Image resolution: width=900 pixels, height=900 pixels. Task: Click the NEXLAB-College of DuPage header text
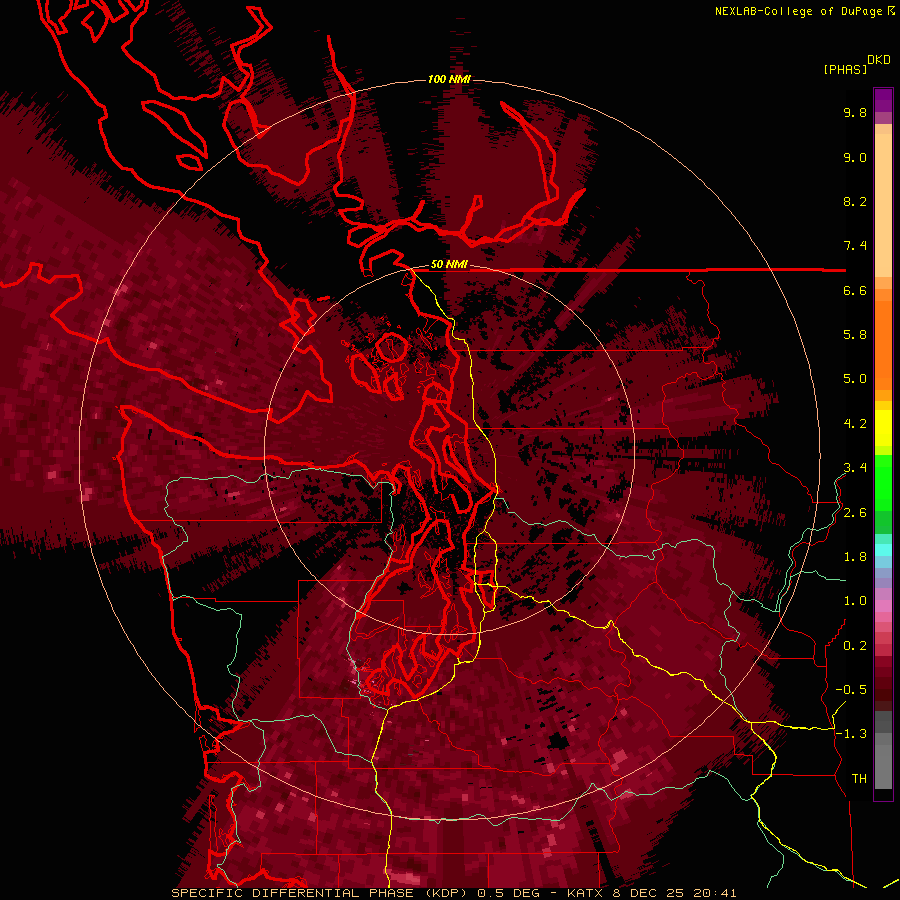[798, 11]
